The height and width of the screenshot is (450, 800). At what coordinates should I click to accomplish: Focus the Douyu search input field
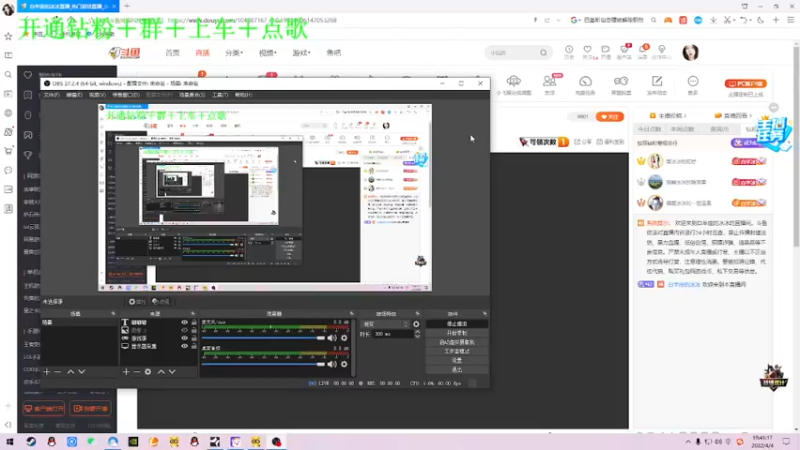513,53
